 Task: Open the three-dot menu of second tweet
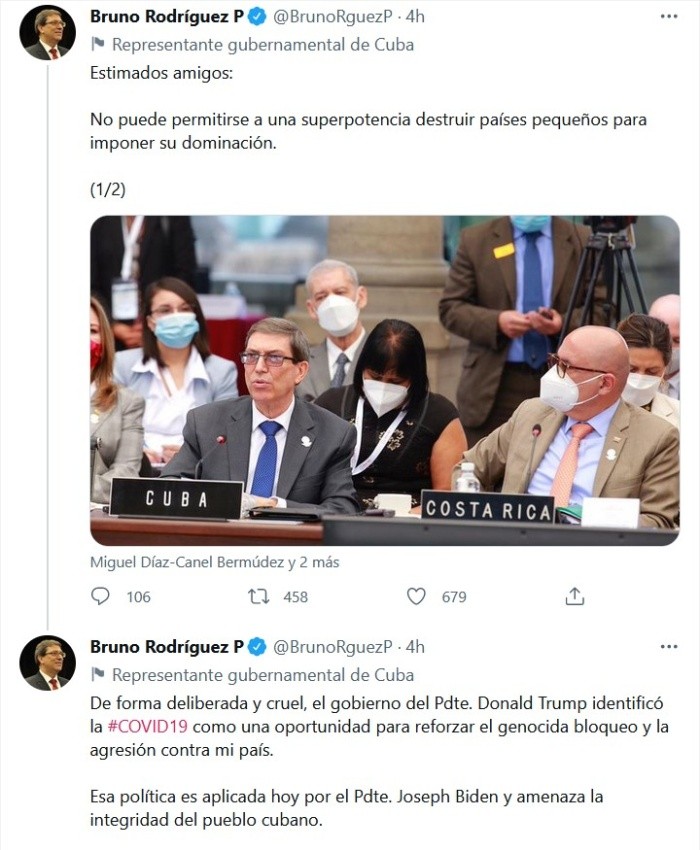coord(669,647)
